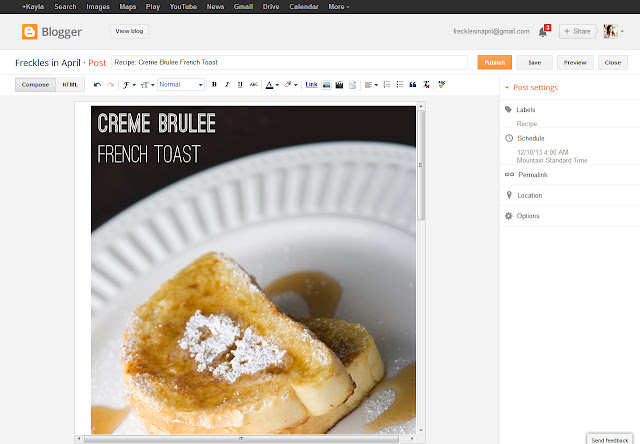
Task: Apply blockquote formatting
Action: (x=413, y=84)
